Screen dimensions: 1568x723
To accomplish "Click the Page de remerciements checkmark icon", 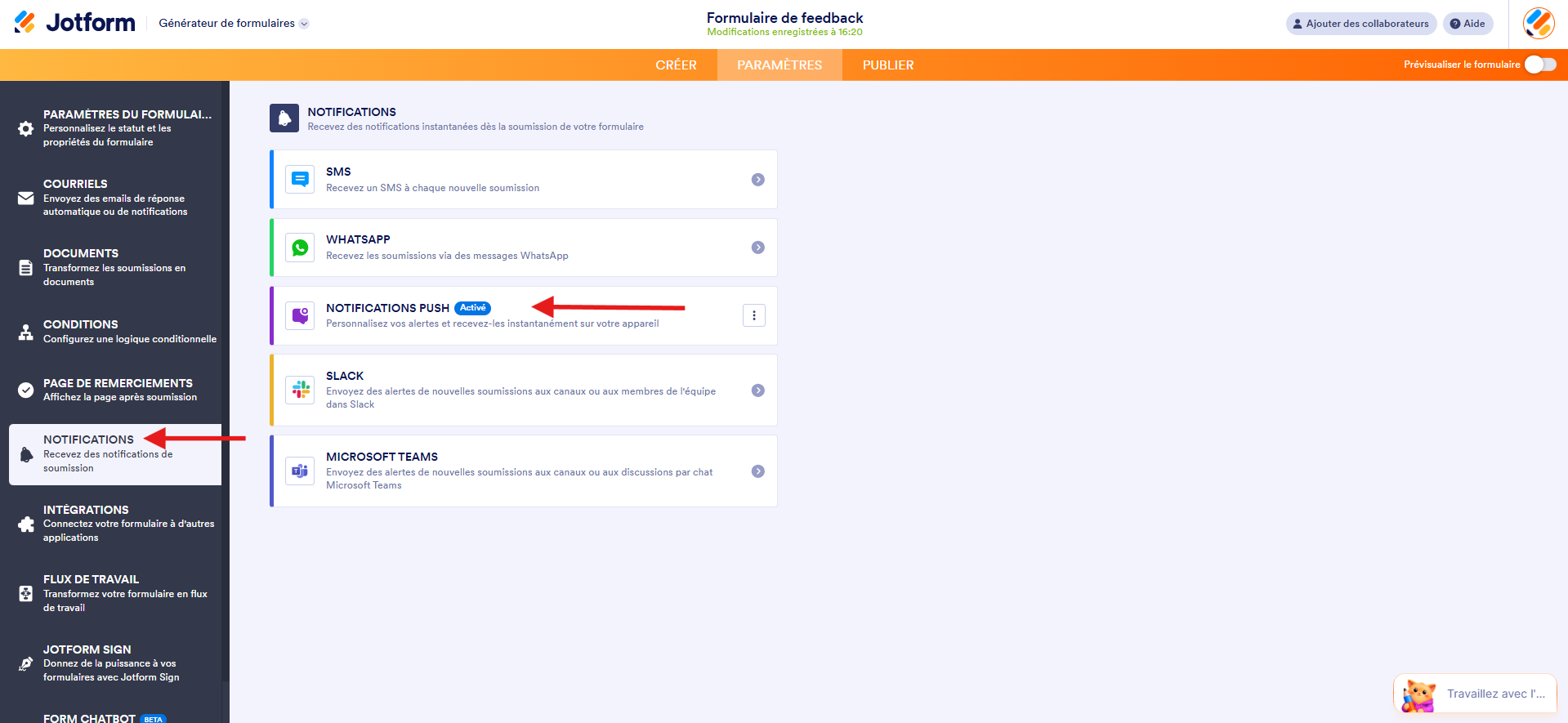I will [26, 390].
